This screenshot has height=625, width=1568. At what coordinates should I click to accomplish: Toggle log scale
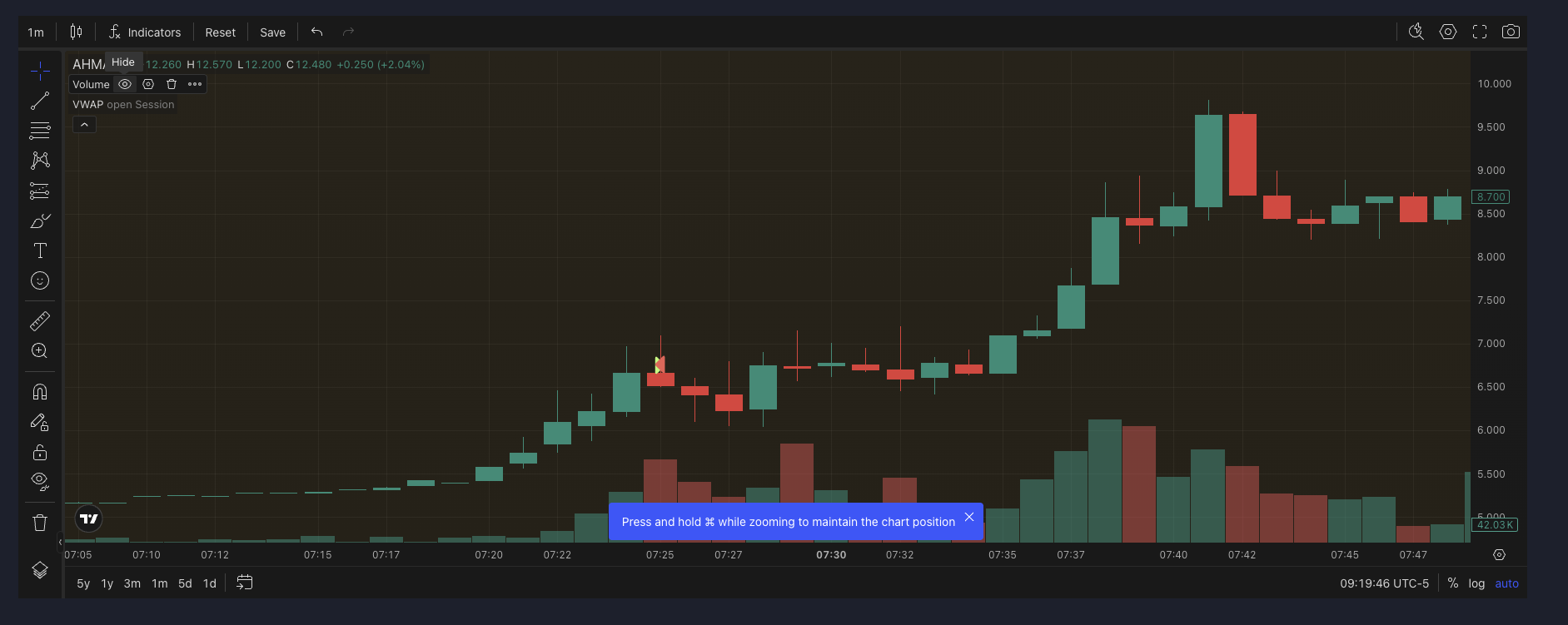[1476, 583]
